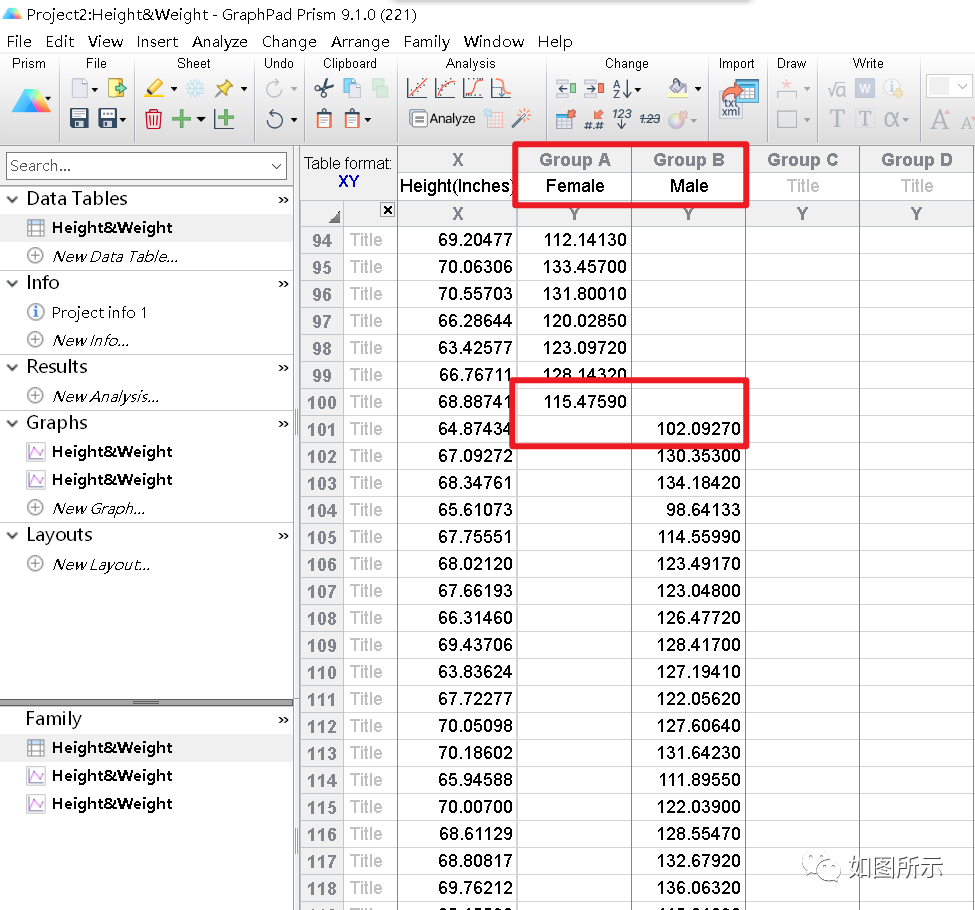This screenshot has height=910, width=975.
Task: Click the sigmoidal dose-response curve icon
Action: [473, 88]
